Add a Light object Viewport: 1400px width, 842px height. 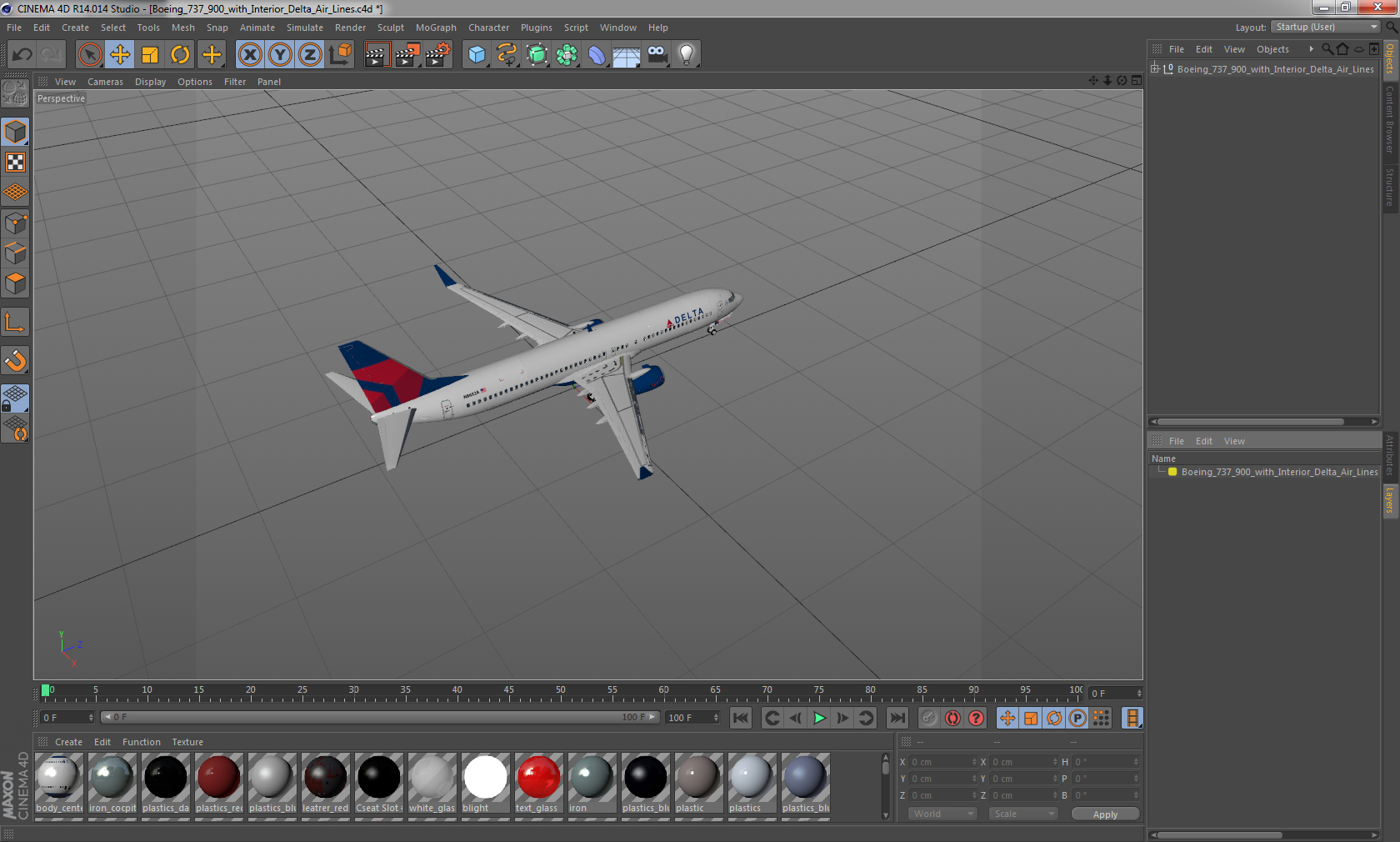(687, 55)
